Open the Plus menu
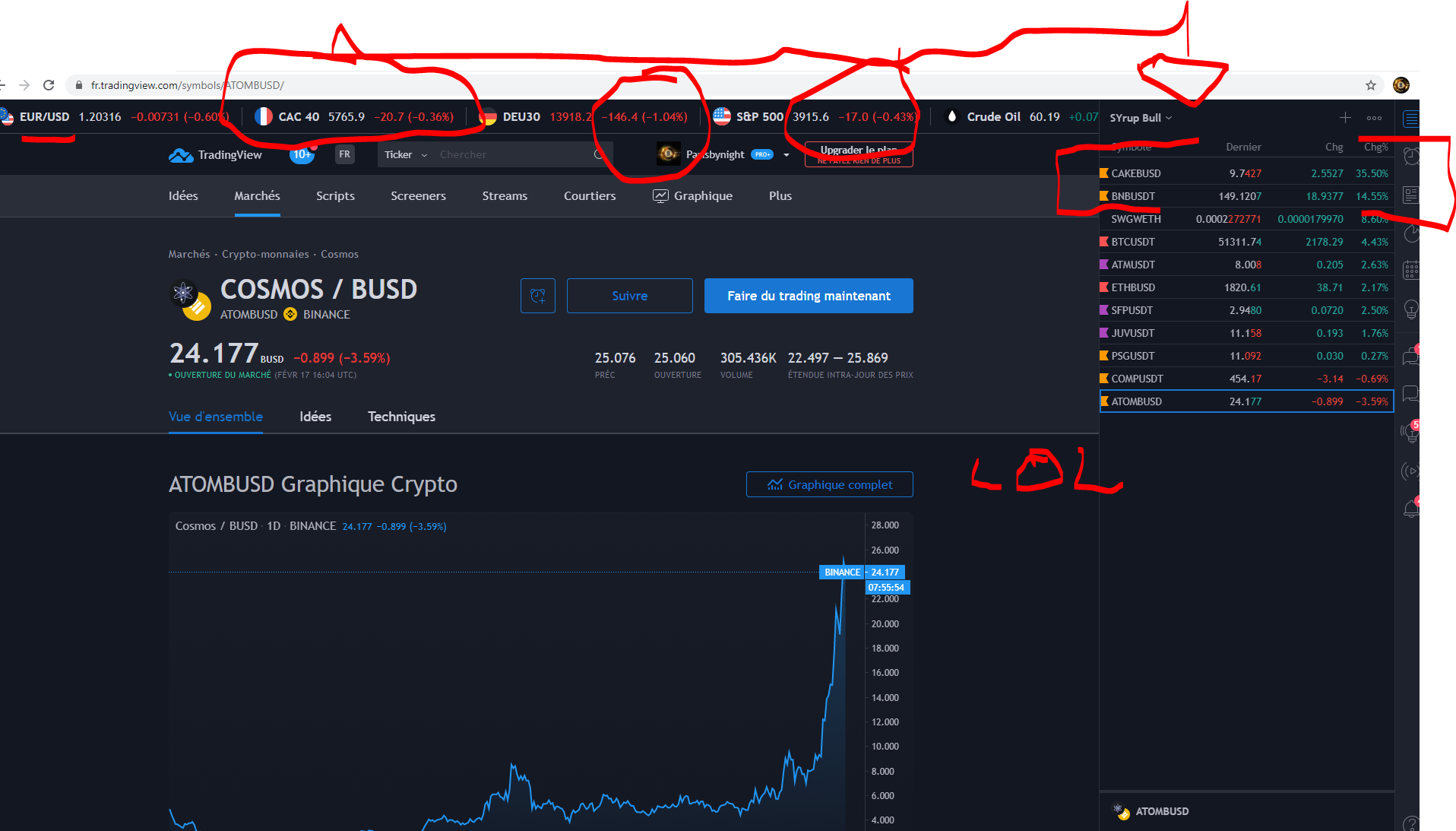Image resolution: width=1456 pixels, height=831 pixels. click(x=780, y=196)
